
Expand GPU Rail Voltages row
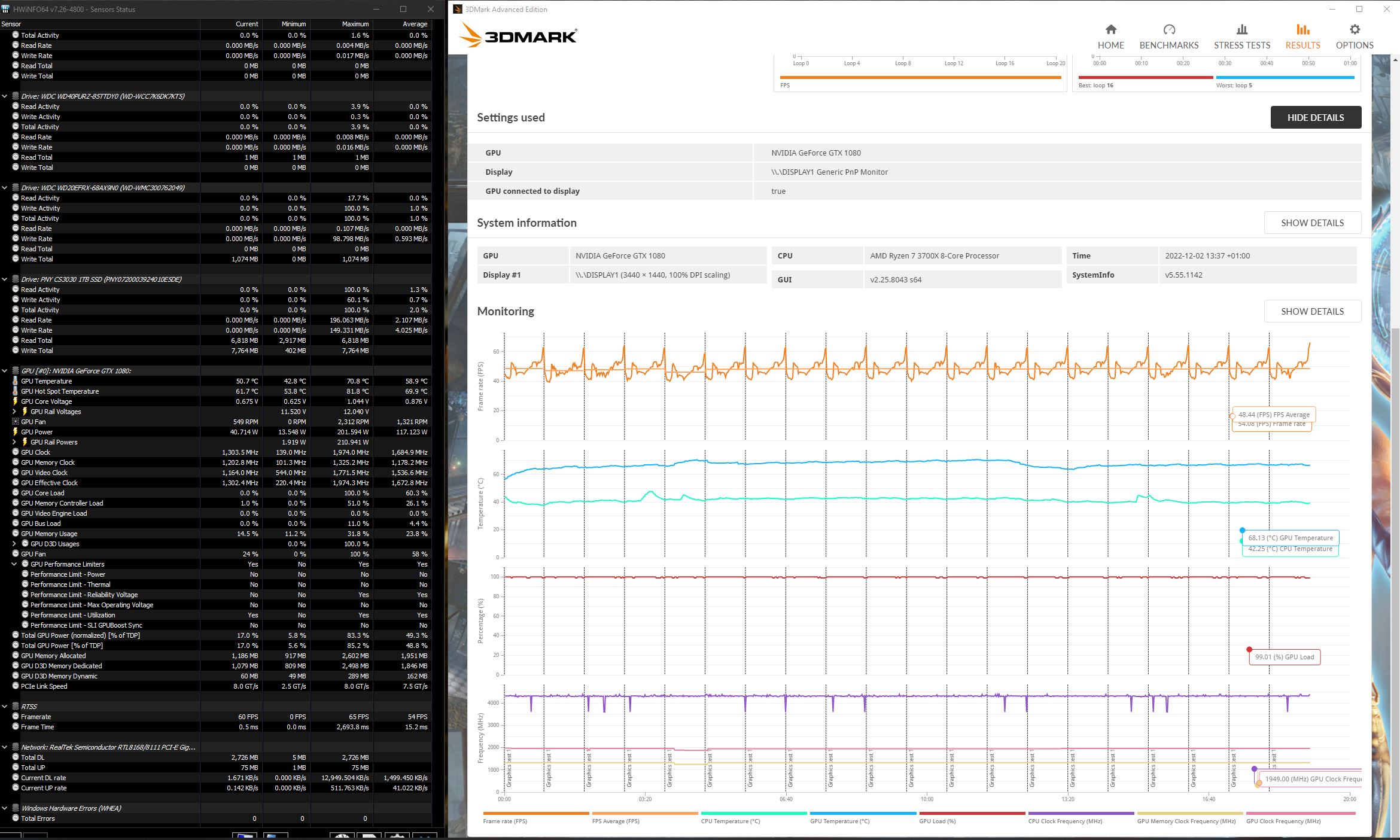pyautogui.click(x=14, y=412)
